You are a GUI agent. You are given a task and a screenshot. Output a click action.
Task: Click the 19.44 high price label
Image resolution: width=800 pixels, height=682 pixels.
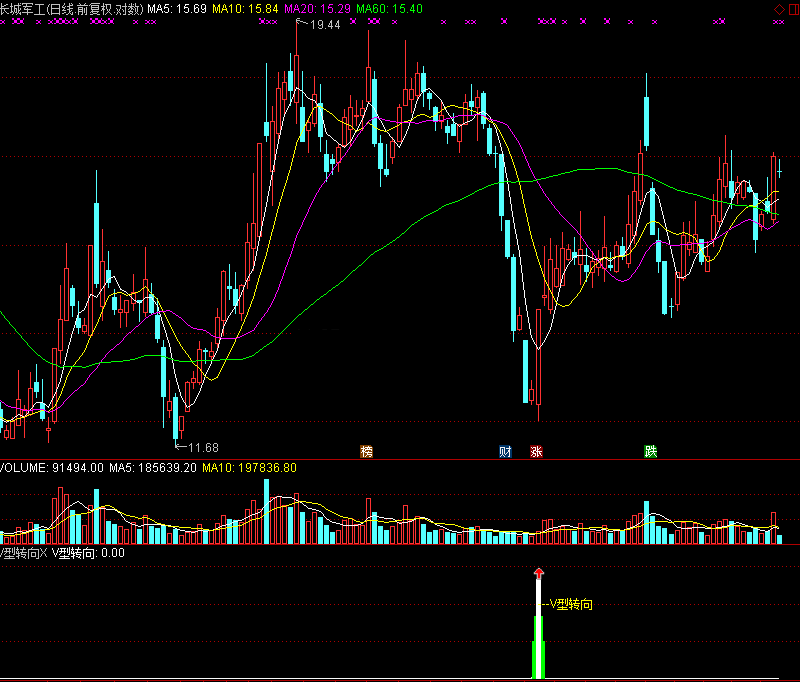pyautogui.click(x=325, y=25)
